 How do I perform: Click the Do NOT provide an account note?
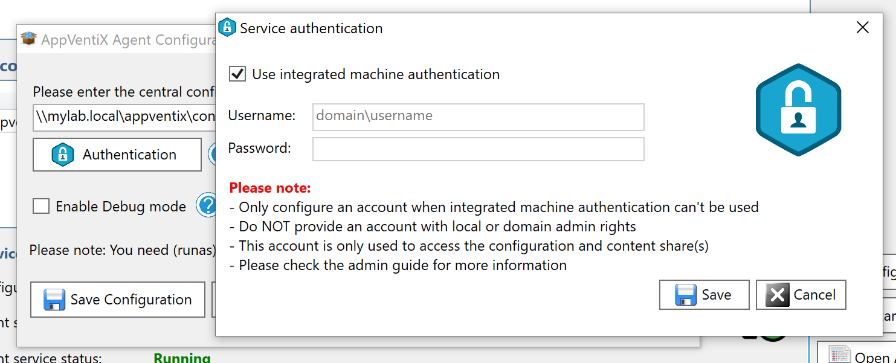tap(433, 226)
